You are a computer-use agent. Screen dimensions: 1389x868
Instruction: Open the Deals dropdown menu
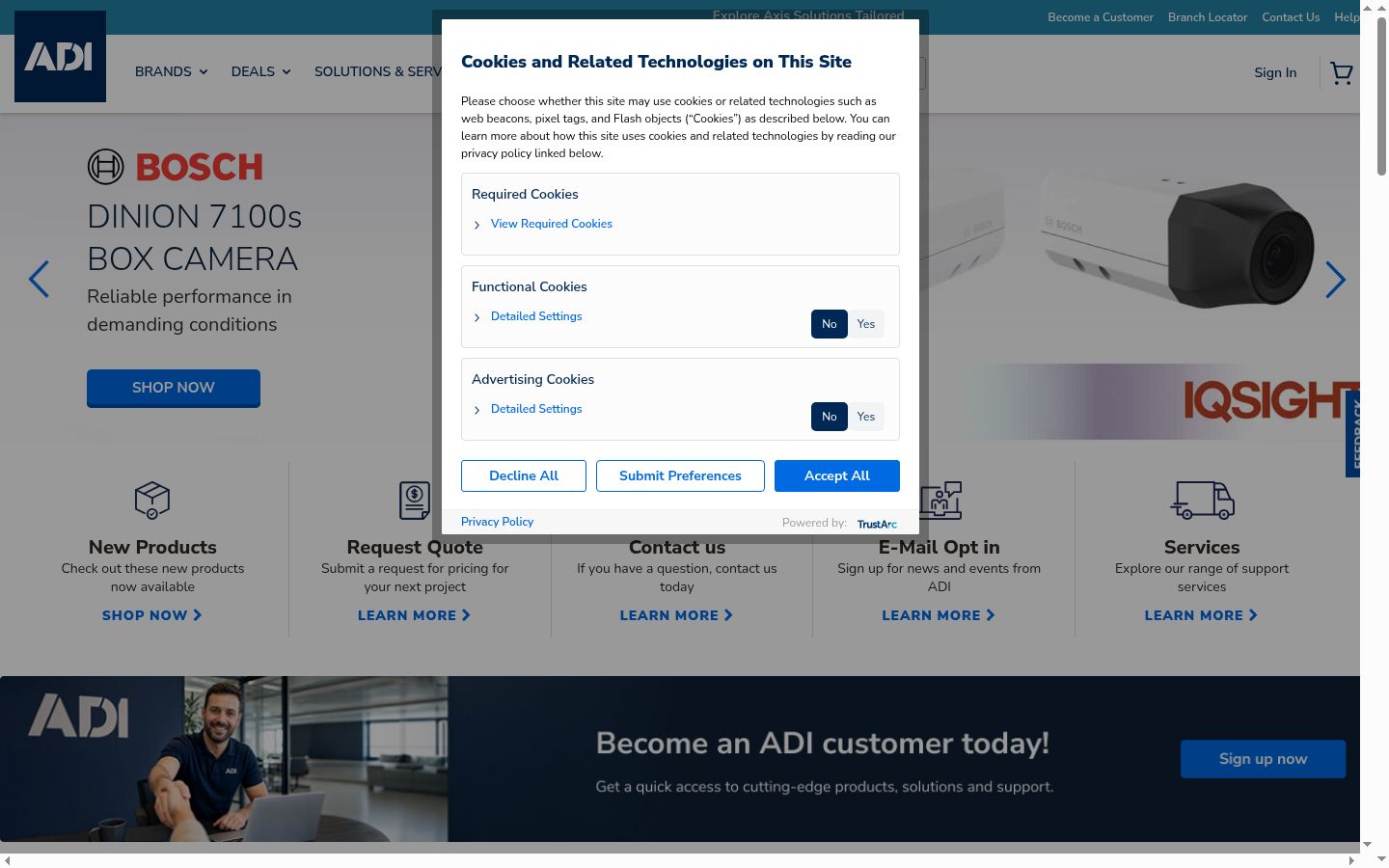point(261,71)
